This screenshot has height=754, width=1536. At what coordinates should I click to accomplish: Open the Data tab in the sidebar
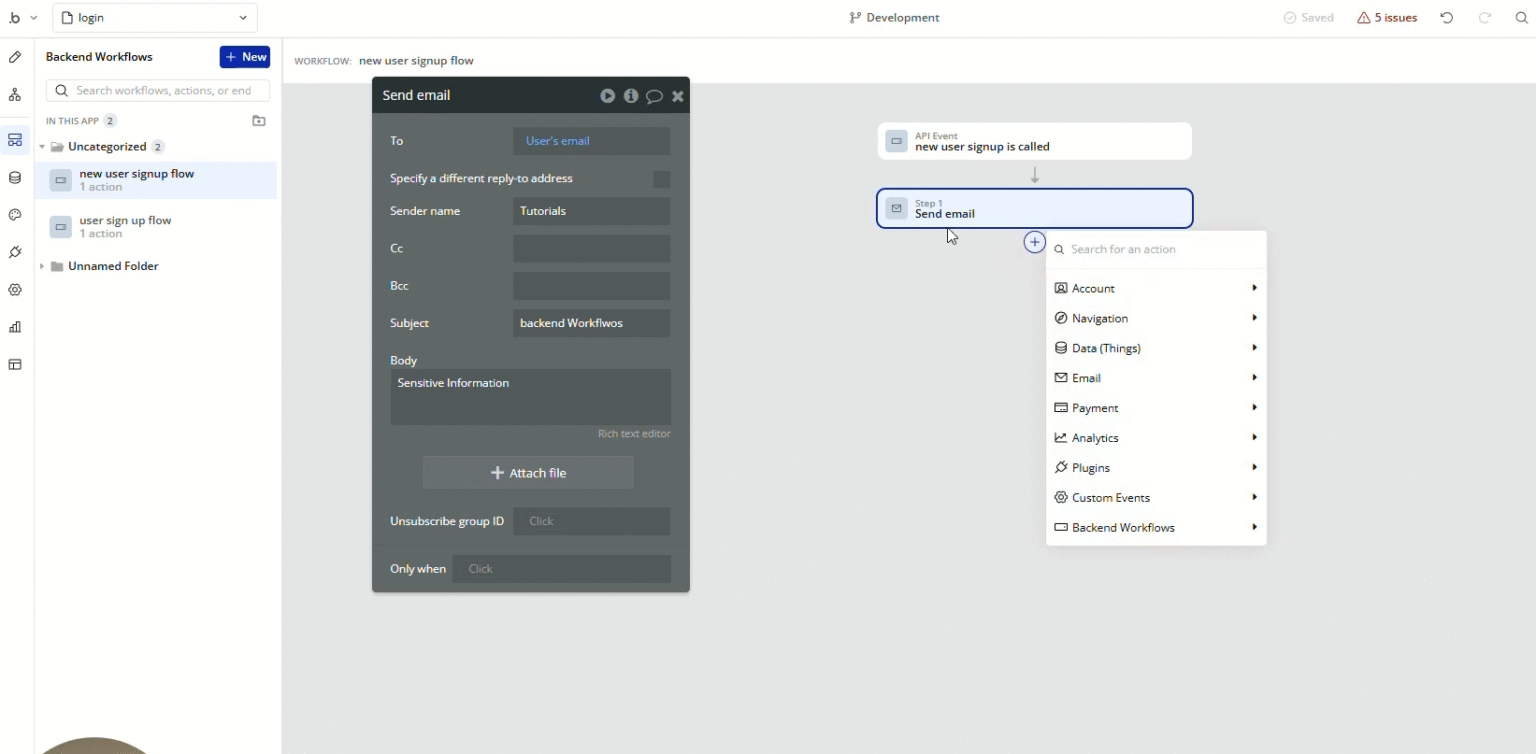[15, 177]
